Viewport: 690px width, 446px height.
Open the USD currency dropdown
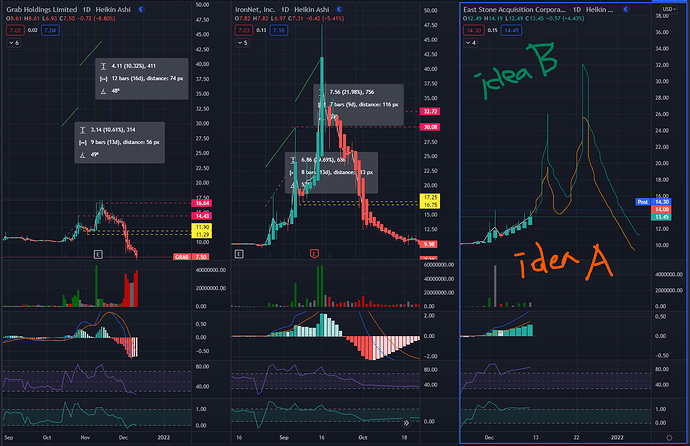(x=669, y=9)
